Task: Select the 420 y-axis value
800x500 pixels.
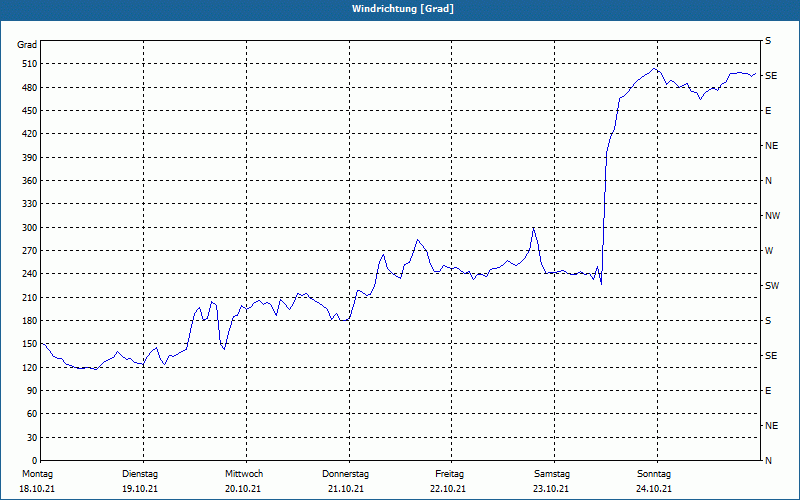Action: tap(29, 134)
